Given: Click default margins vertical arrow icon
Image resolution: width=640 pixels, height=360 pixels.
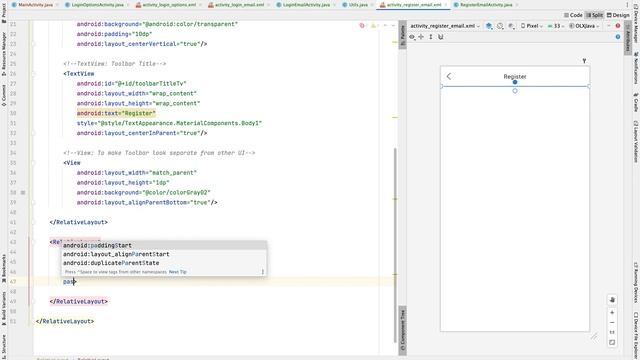Looking at the screenshot, I should pyautogui.click(x=431, y=37).
